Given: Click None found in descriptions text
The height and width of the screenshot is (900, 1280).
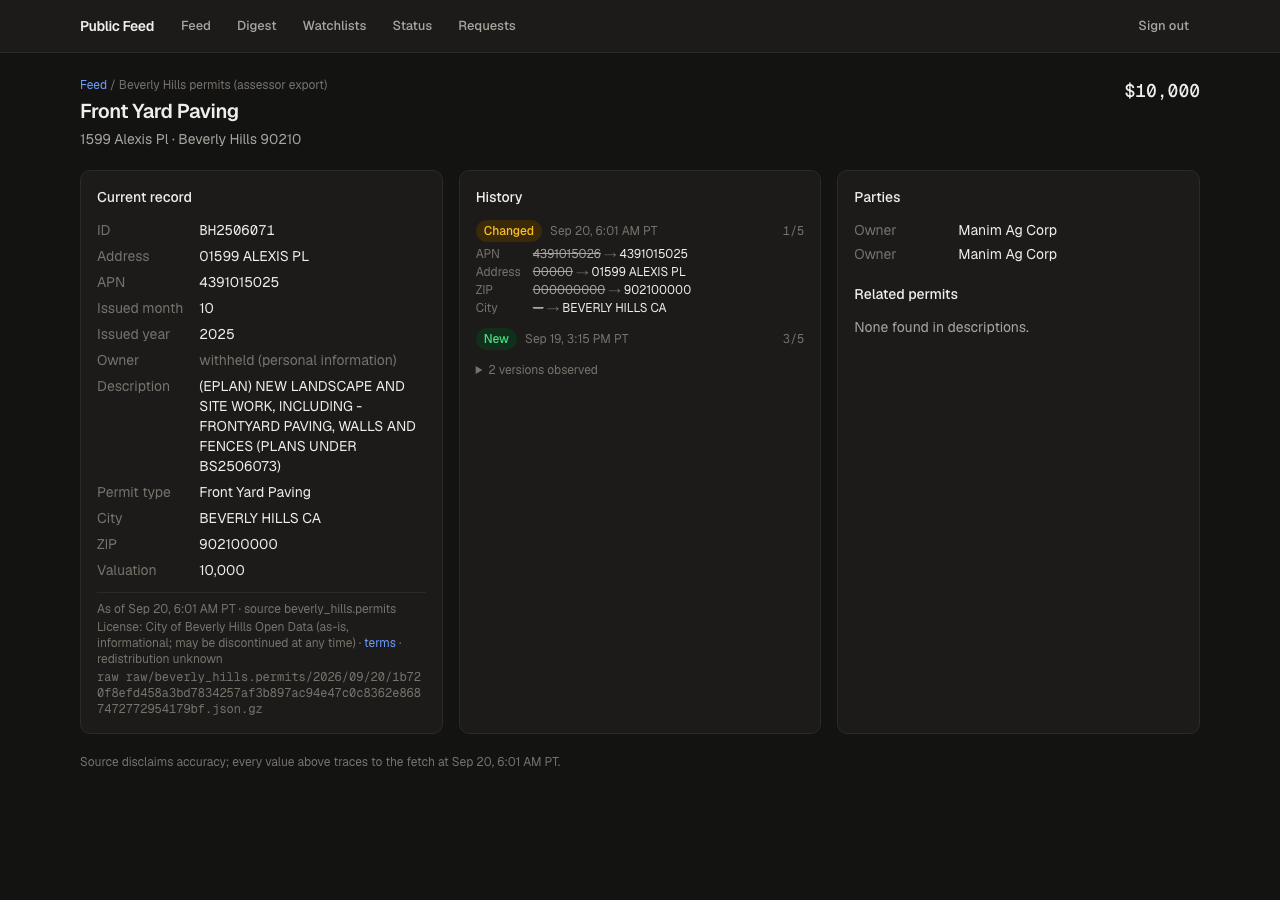Looking at the screenshot, I should pyautogui.click(x=941, y=327).
